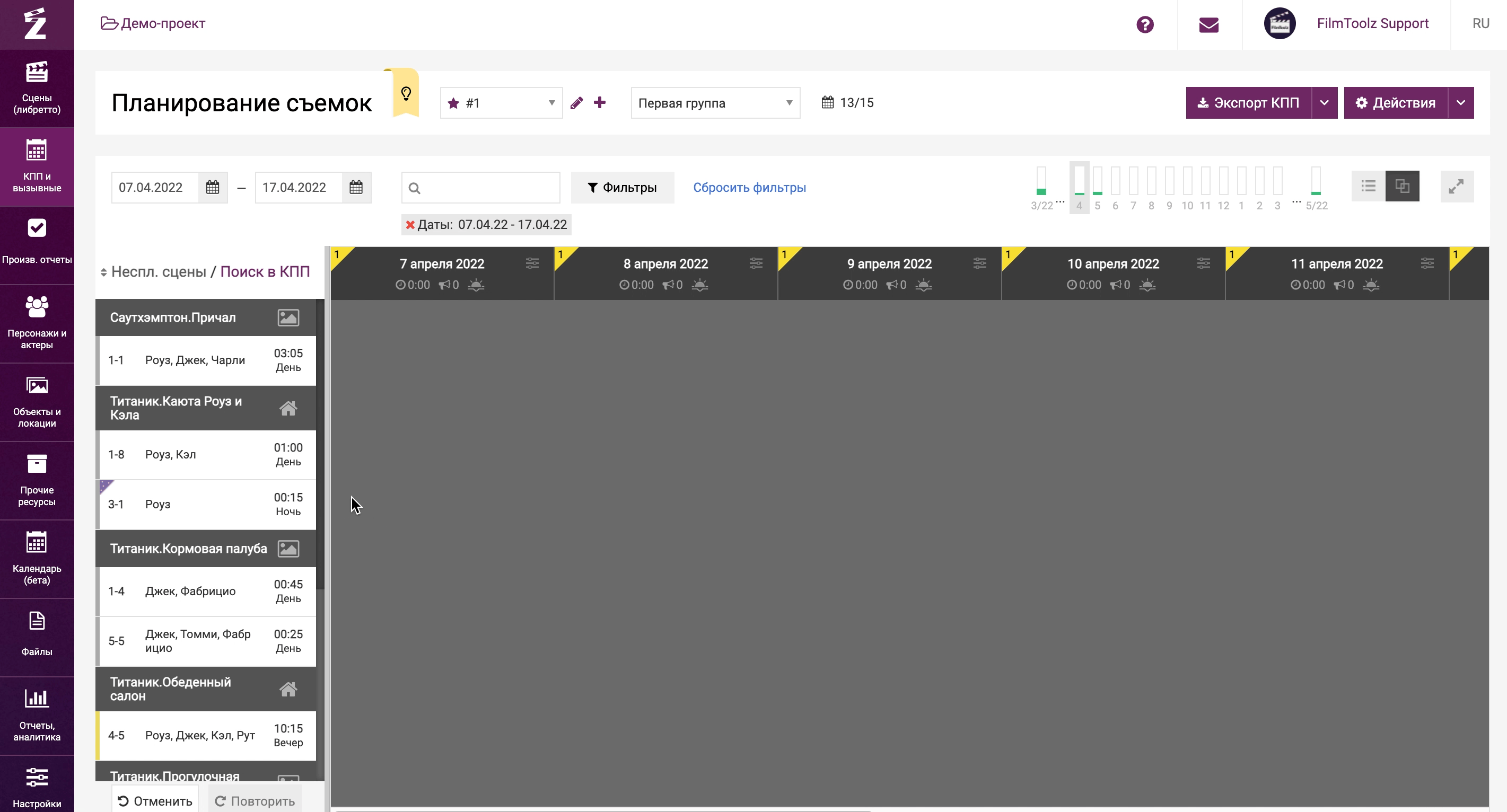
Task: Click the help question mark icon
Action: 1145,24
